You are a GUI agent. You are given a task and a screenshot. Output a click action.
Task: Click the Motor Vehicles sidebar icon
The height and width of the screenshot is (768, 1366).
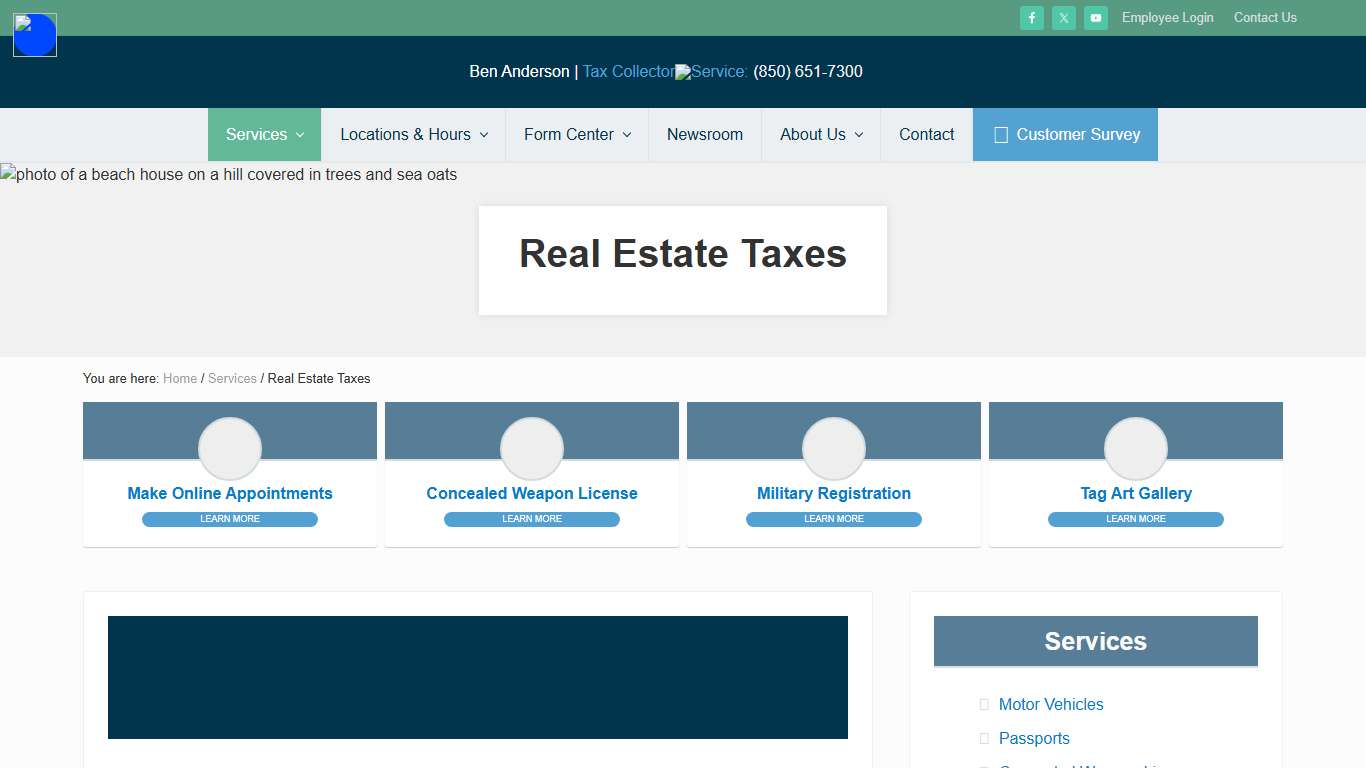(984, 704)
